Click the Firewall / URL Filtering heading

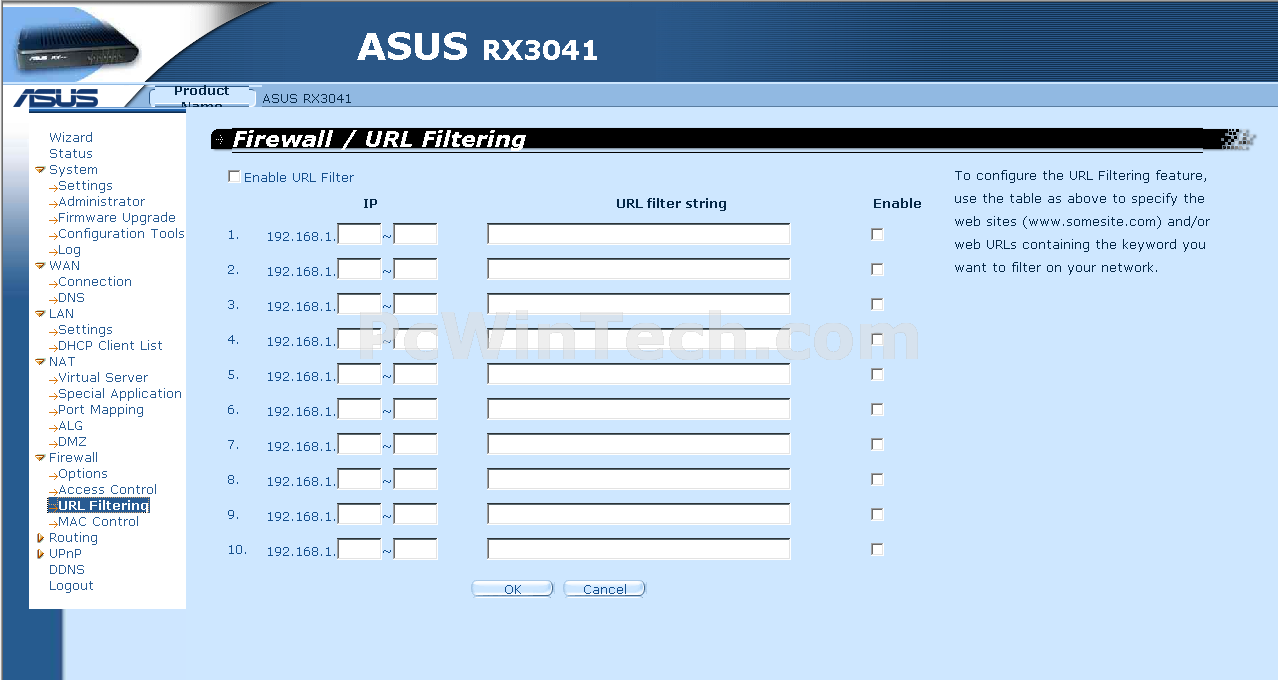pyautogui.click(x=379, y=139)
